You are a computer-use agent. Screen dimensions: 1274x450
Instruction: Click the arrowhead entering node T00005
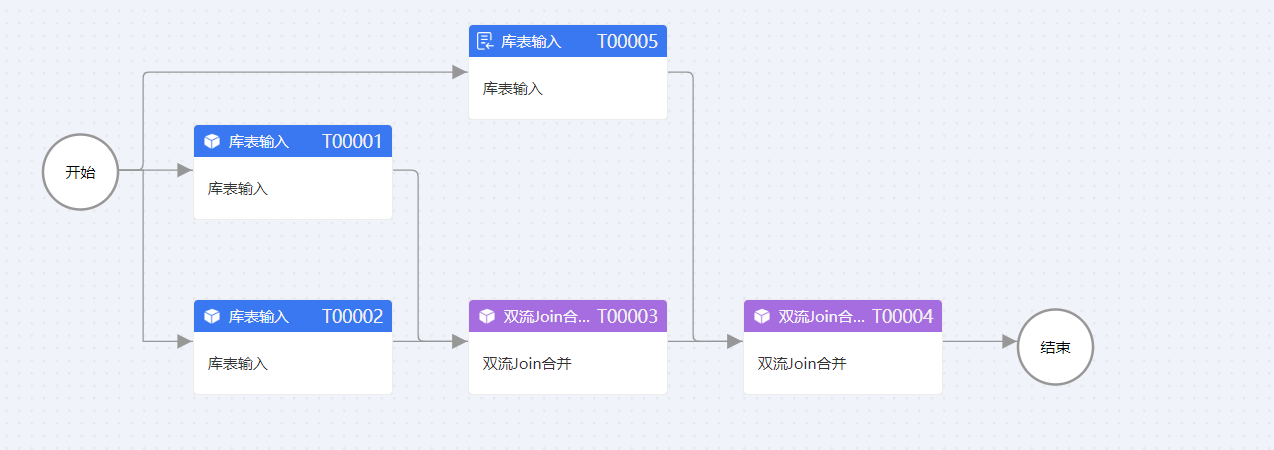coord(459,72)
